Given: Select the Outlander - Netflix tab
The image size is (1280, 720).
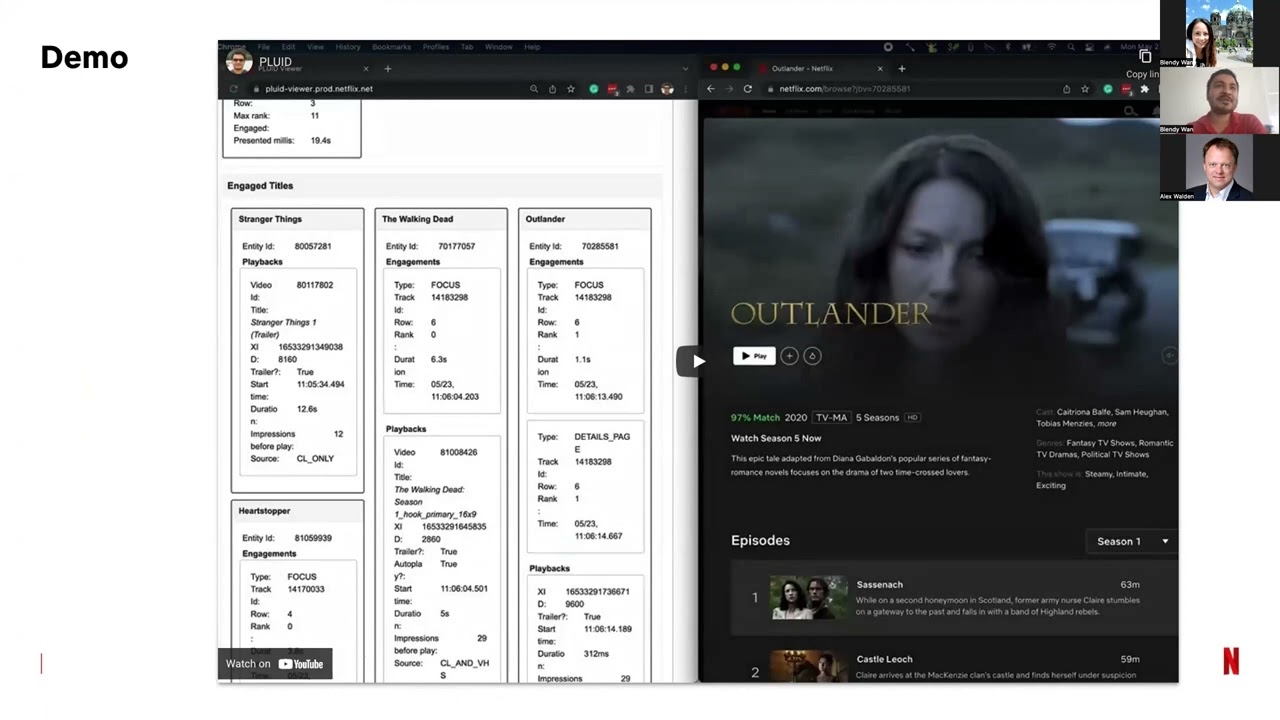Looking at the screenshot, I should 820,69.
